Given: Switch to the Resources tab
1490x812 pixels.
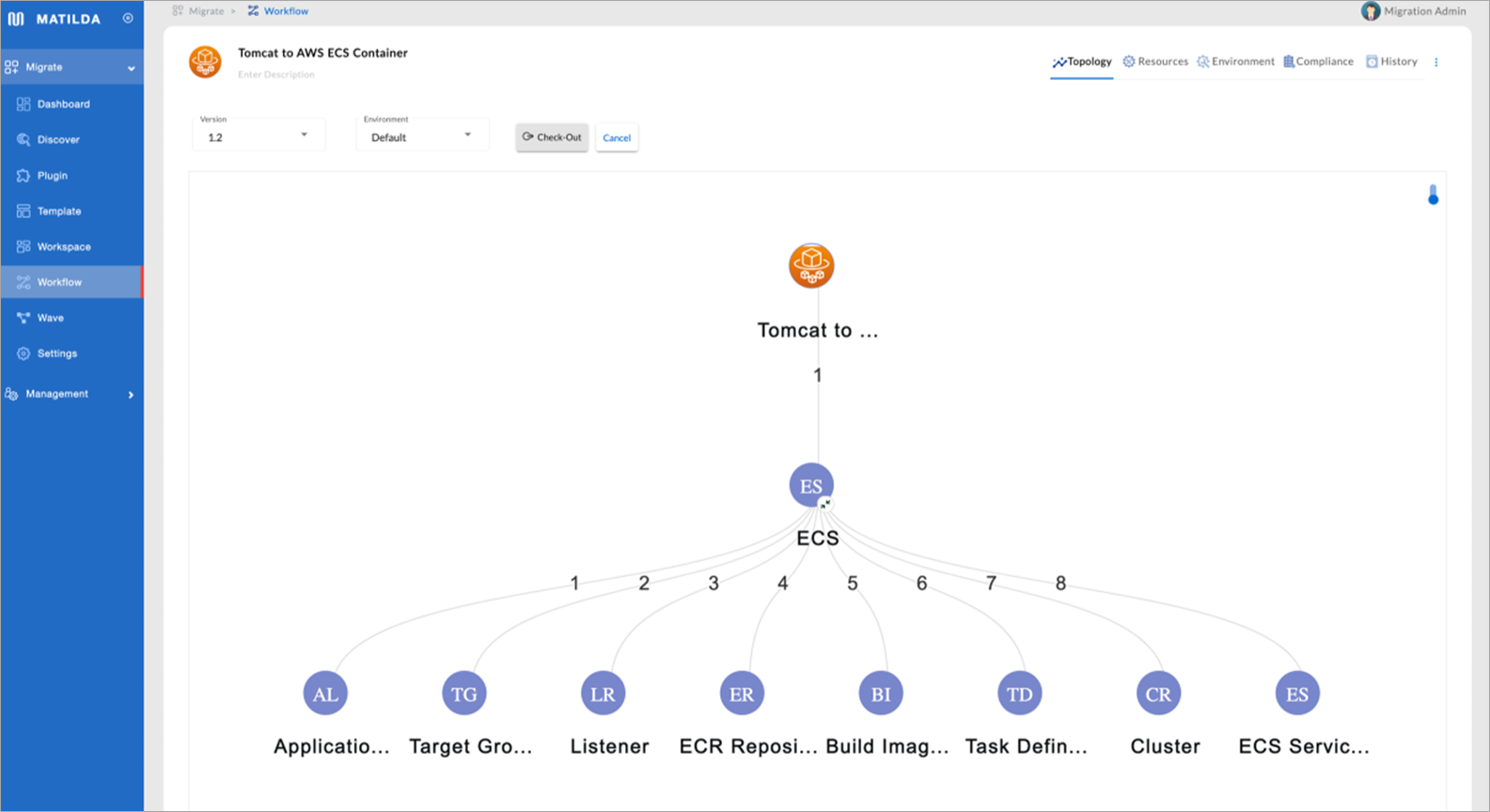Looking at the screenshot, I should 1155,62.
